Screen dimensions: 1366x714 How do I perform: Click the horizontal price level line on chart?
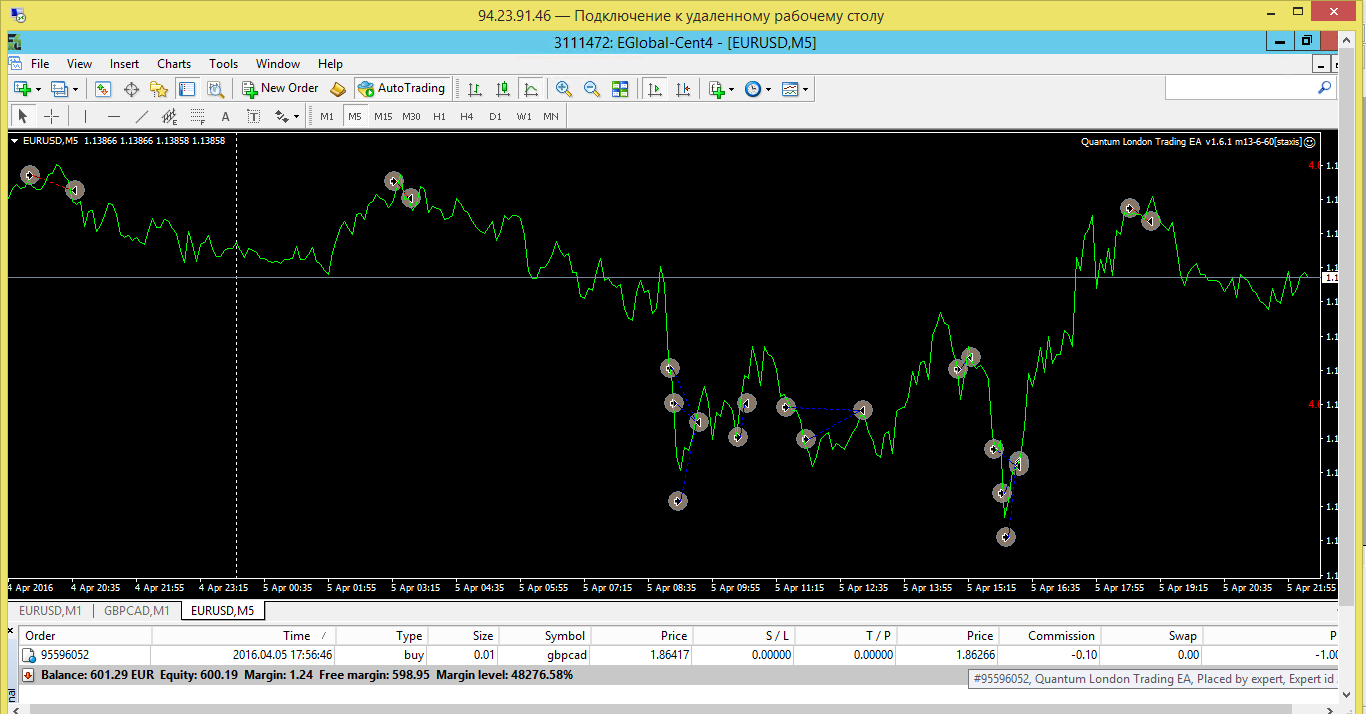coord(660,277)
